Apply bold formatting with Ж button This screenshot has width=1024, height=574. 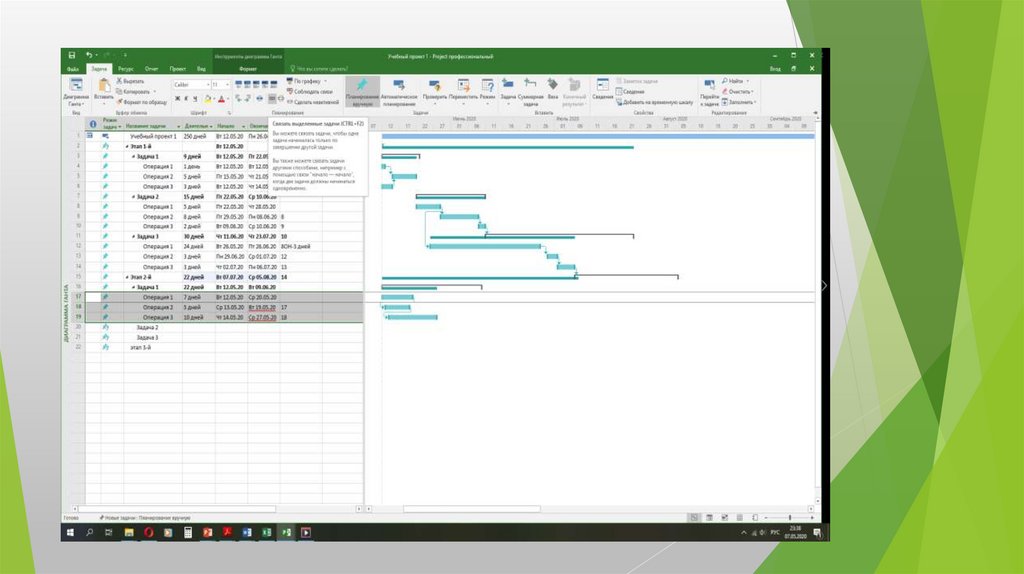click(x=177, y=99)
